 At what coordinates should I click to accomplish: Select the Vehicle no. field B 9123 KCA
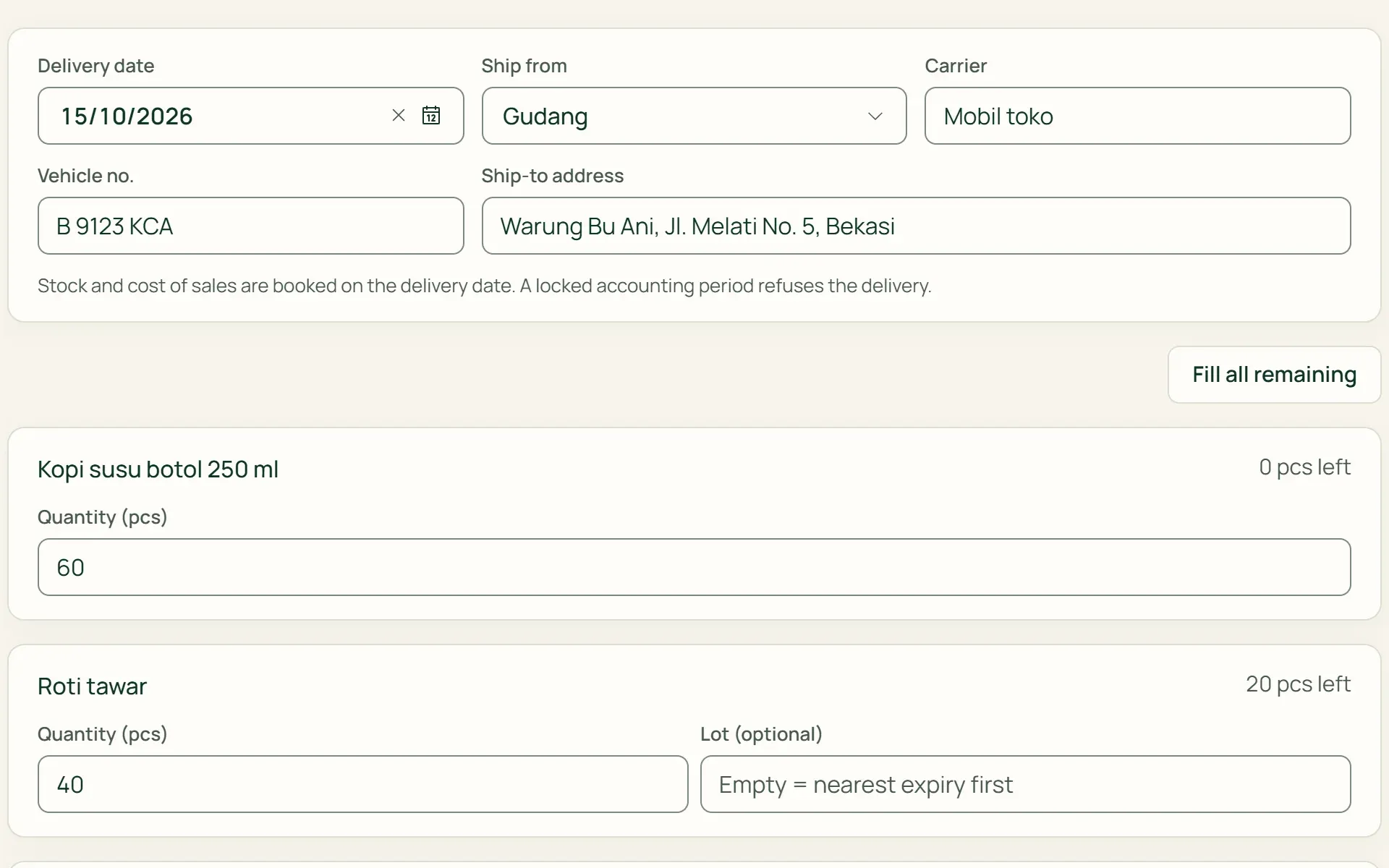point(250,226)
